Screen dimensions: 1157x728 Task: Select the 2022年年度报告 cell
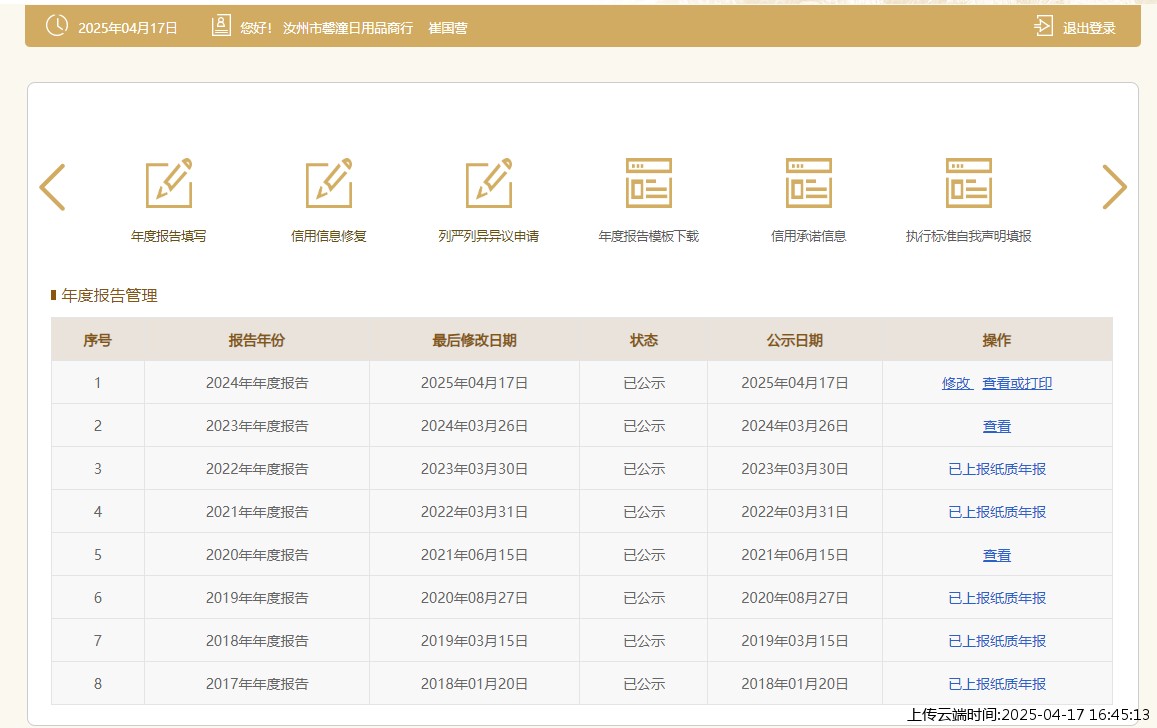point(257,468)
